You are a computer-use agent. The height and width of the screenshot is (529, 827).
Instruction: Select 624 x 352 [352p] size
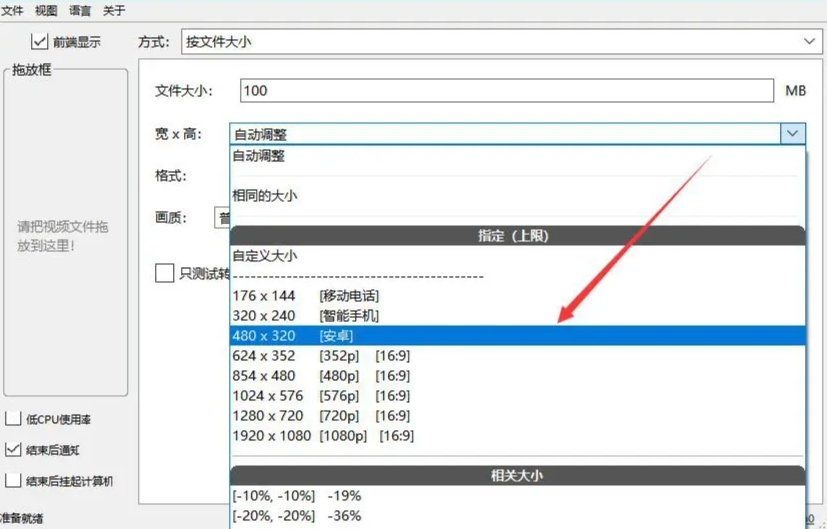click(518, 356)
